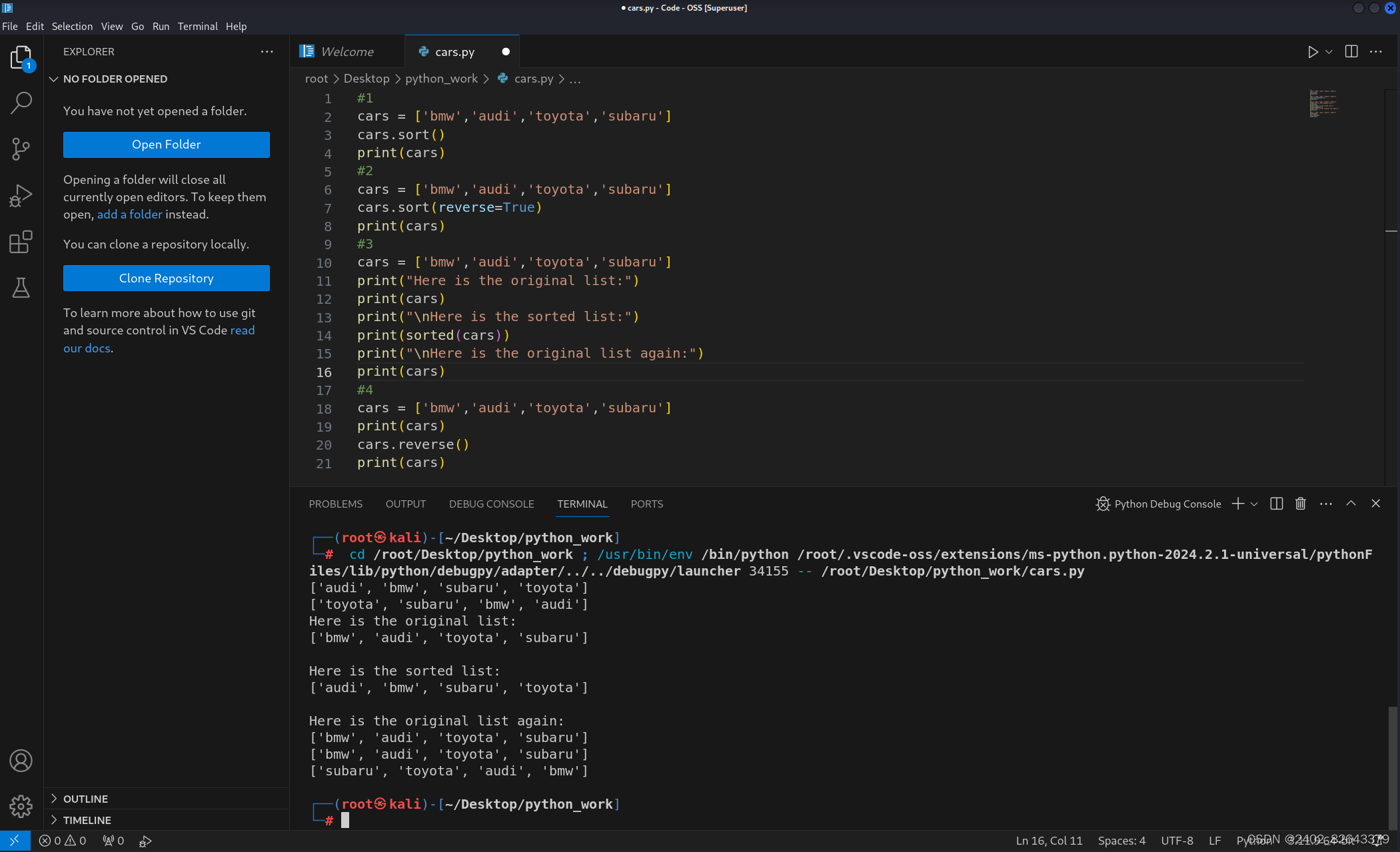Viewport: 1400px width, 852px height.
Task: Click line number 21 in the gutter
Action: [x=324, y=463]
